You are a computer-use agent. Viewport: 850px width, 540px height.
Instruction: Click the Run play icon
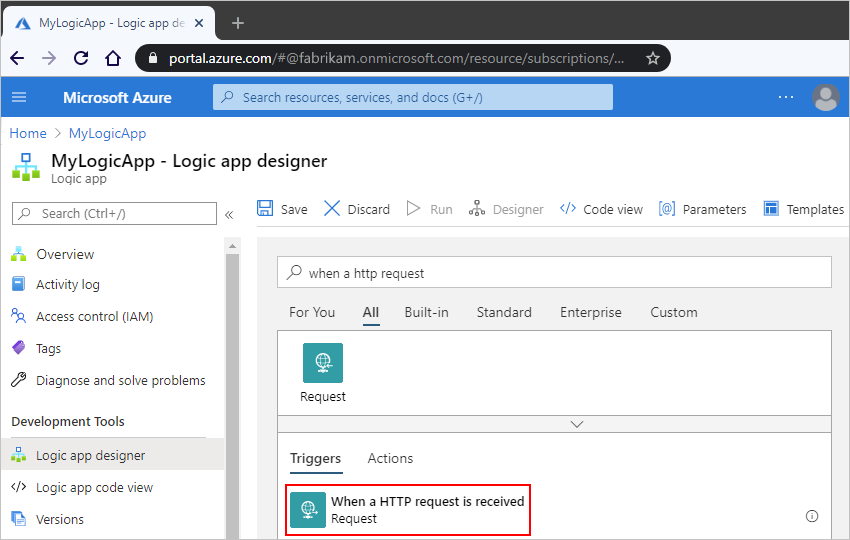(414, 209)
